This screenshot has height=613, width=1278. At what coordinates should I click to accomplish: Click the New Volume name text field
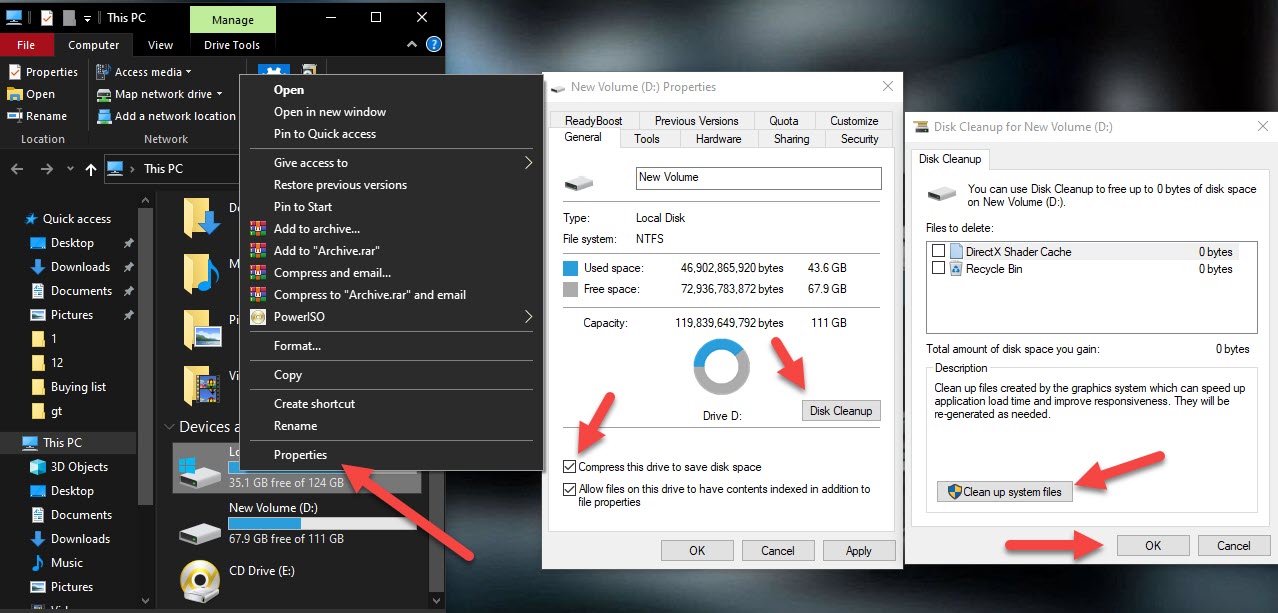point(758,178)
